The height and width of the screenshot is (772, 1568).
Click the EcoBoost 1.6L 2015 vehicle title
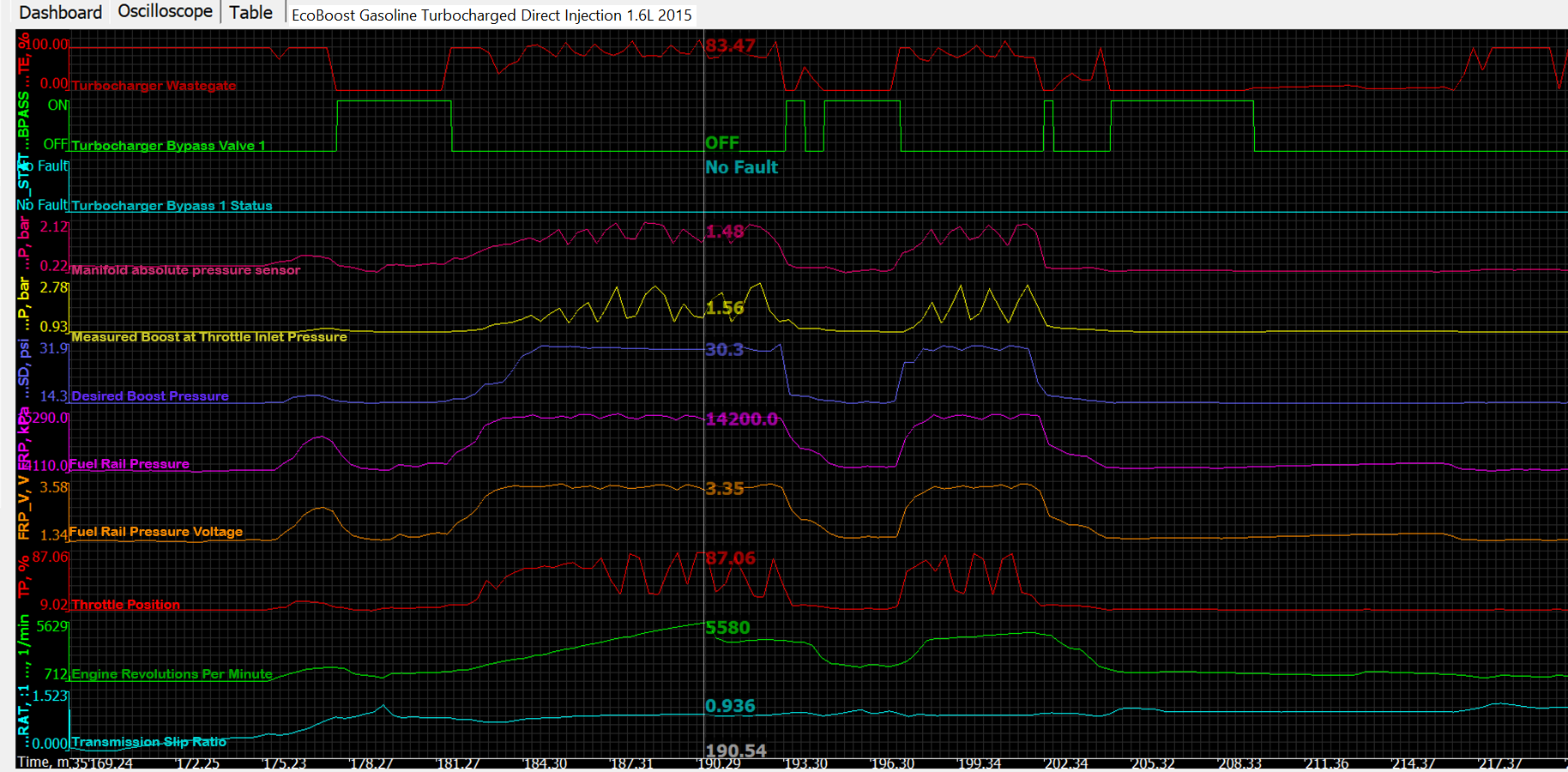point(492,15)
